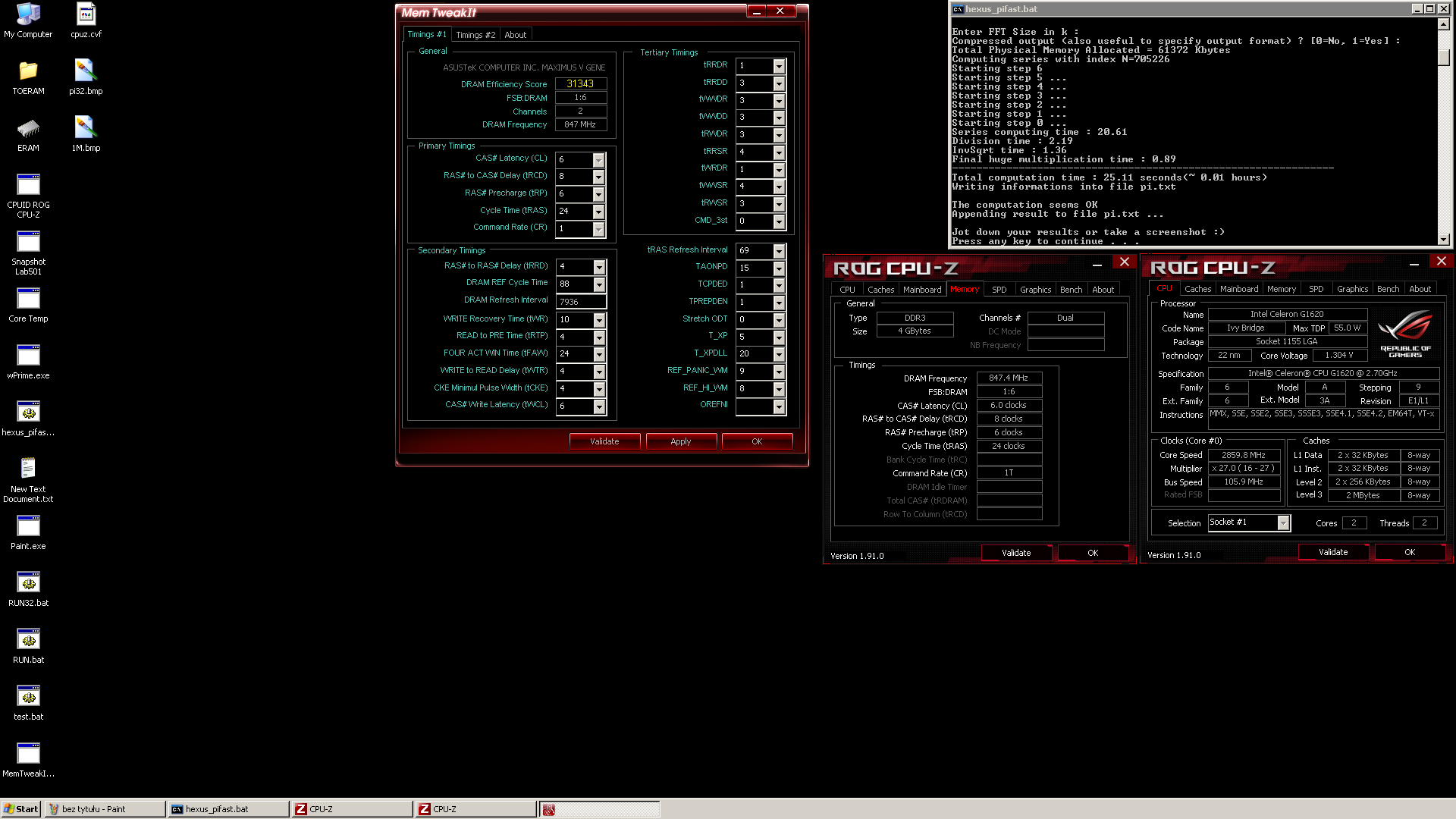
Task: Expand the DRAM REF Cycle Time dropdown
Action: point(600,284)
